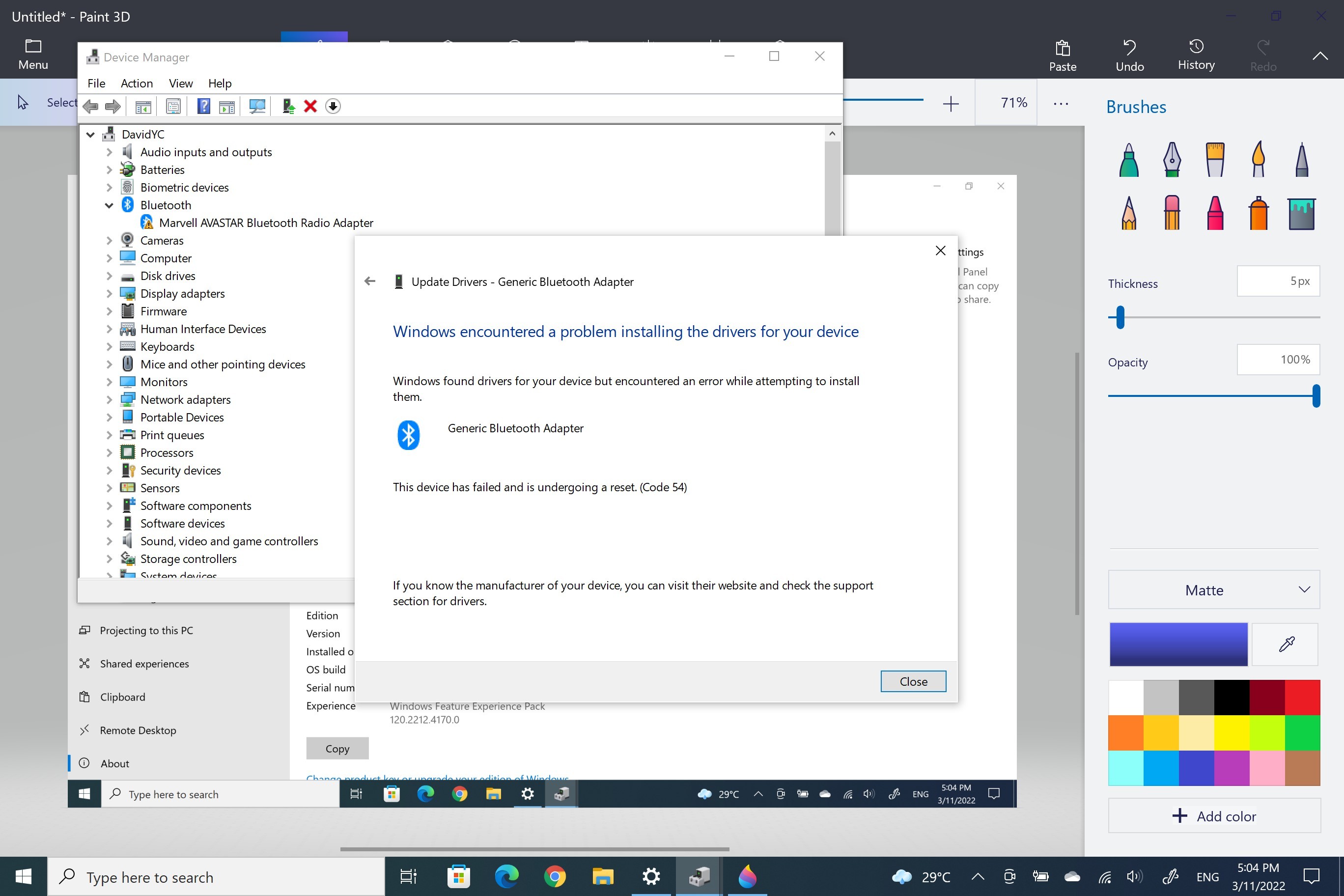Collapse the Bluetooth tree node
This screenshot has height=896, width=1344.
pyautogui.click(x=109, y=205)
